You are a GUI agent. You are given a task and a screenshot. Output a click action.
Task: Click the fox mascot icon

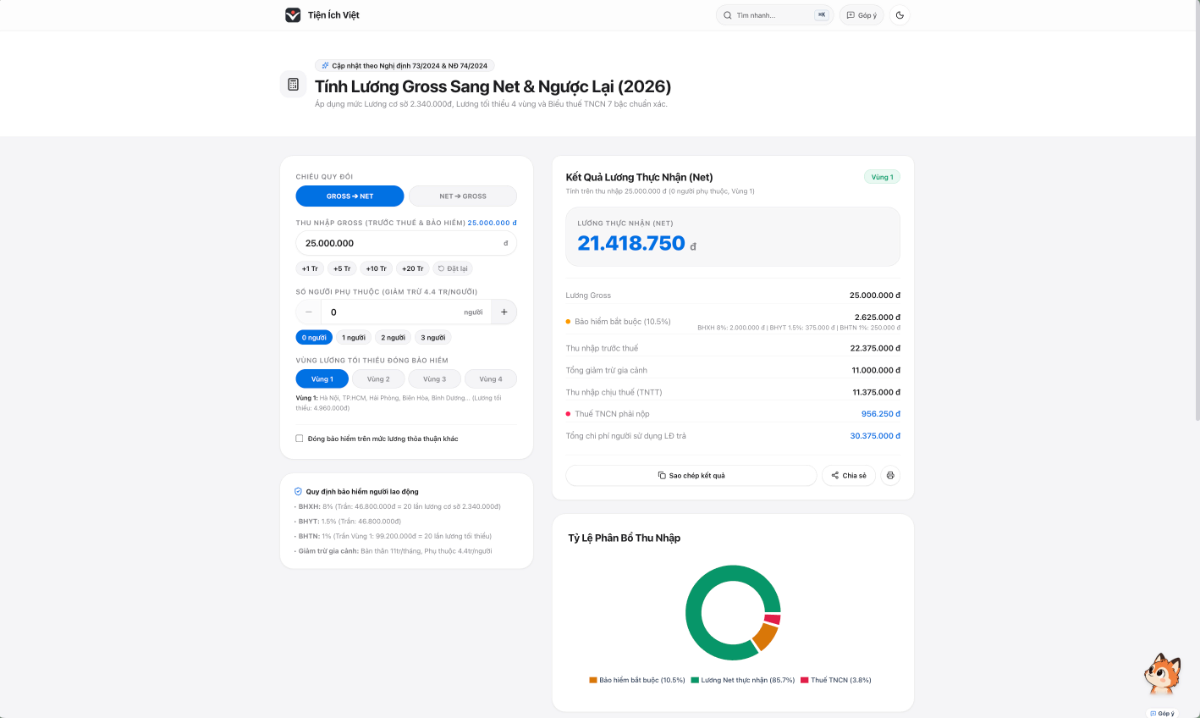[x=1165, y=675]
